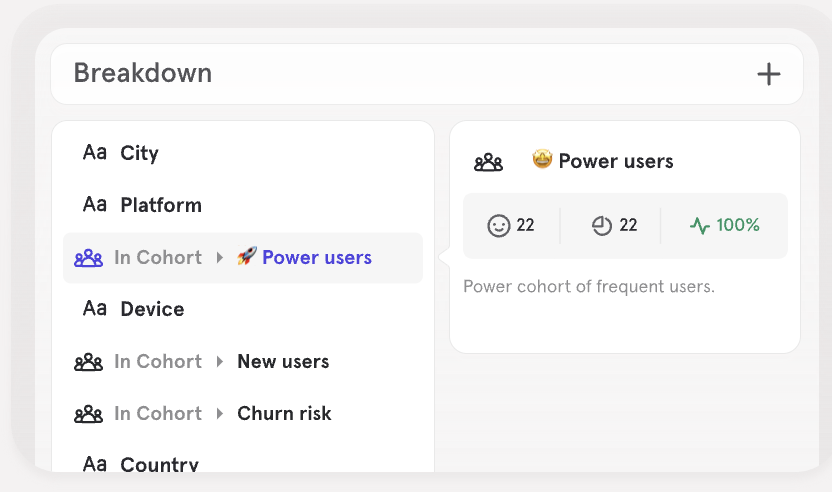Click the Aa text icon next to Platform
832x492 pixels.
(95, 205)
